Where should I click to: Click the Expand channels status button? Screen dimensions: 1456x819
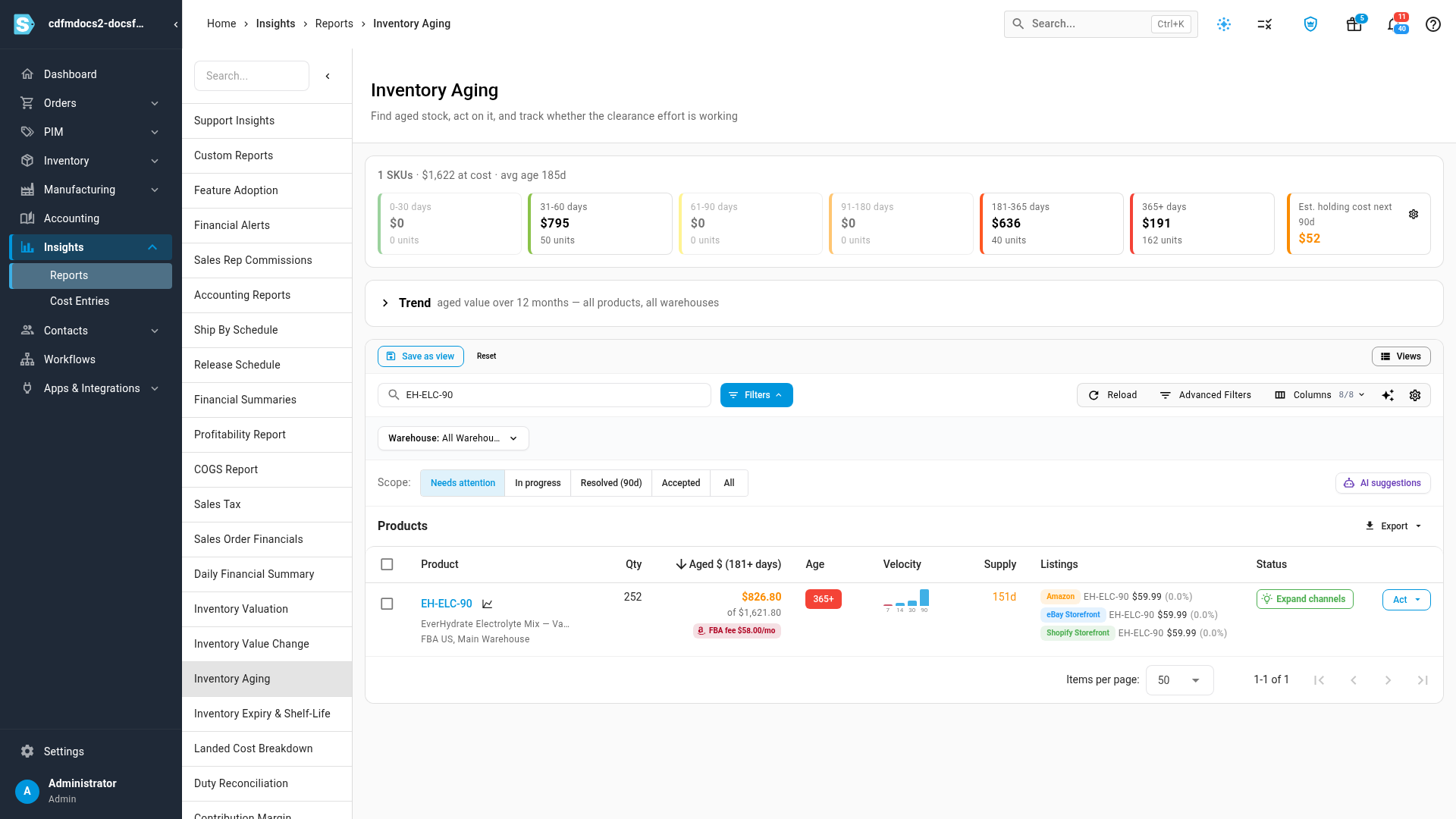pyautogui.click(x=1304, y=599)
